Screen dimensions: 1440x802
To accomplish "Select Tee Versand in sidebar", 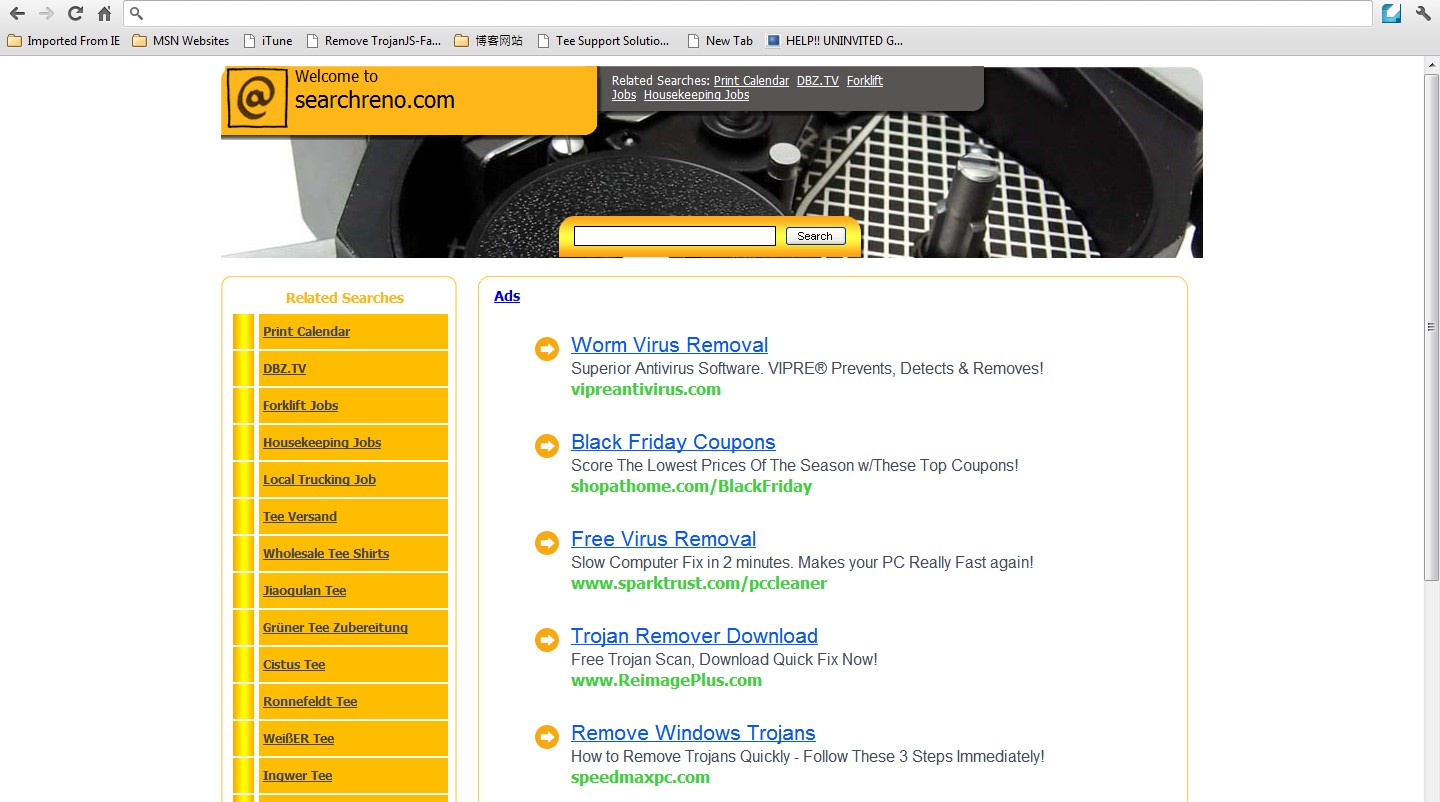I will (300, 517).
